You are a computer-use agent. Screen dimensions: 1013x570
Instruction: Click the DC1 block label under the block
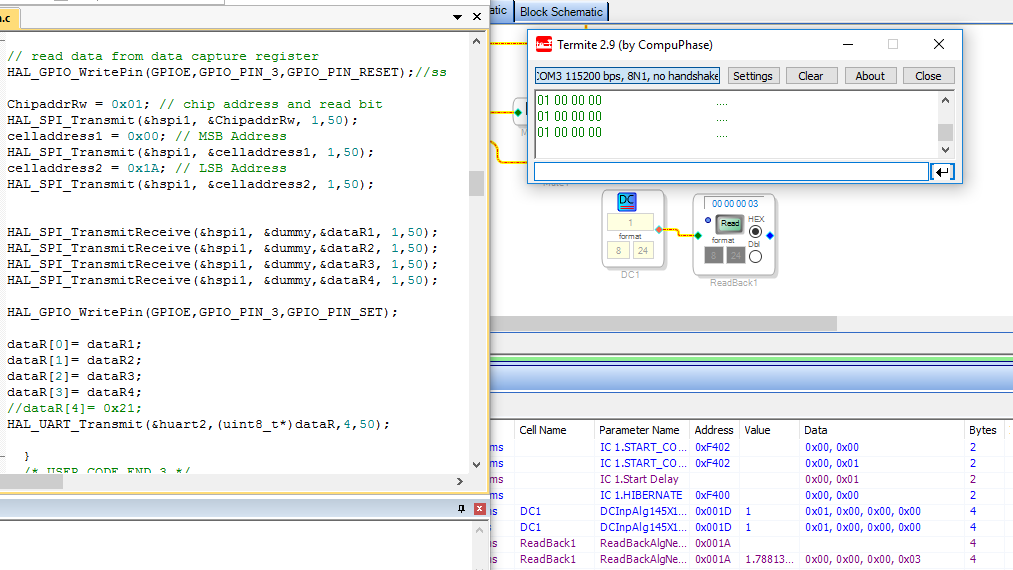coord(630,275)
